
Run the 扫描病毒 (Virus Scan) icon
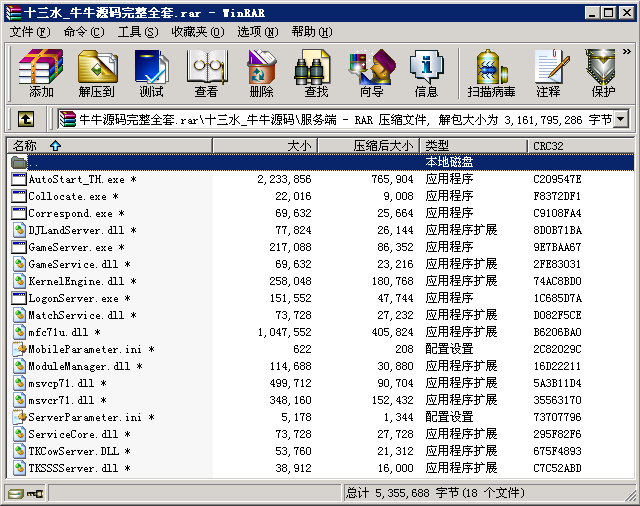point(491,73)
